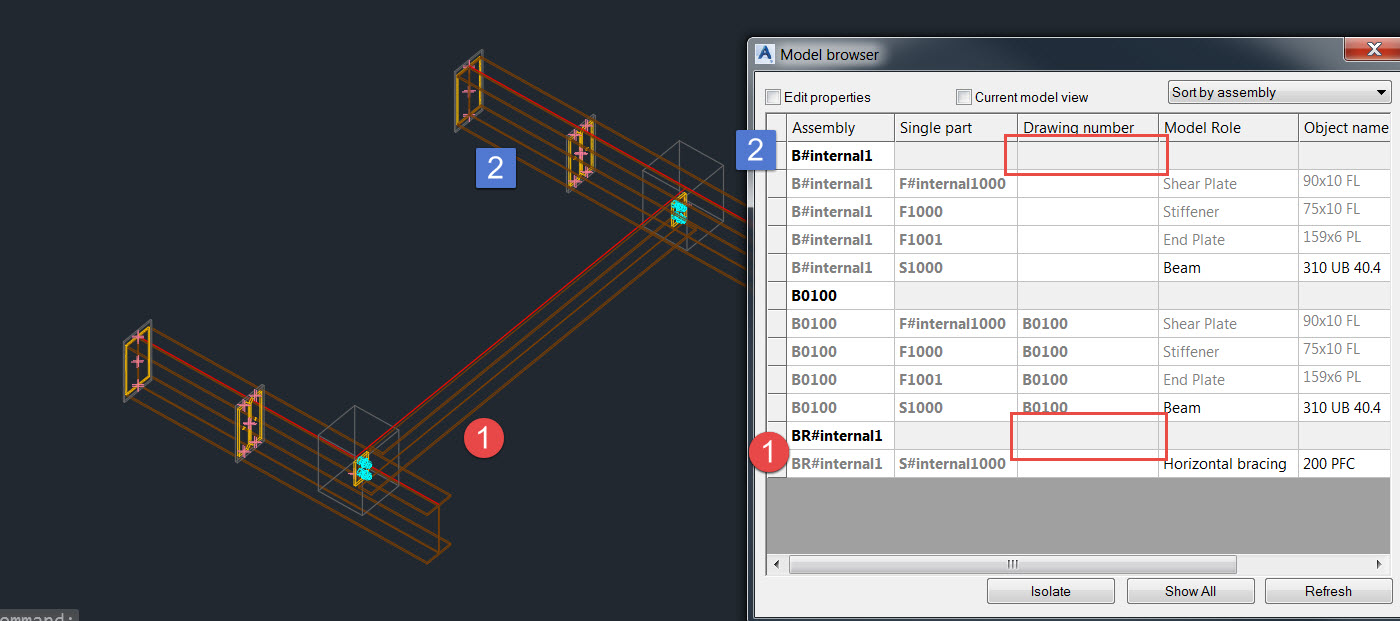The image size is (1400, 621).
Task: Click the Horizontal bracing model role cell
Action: [1225, 464]
